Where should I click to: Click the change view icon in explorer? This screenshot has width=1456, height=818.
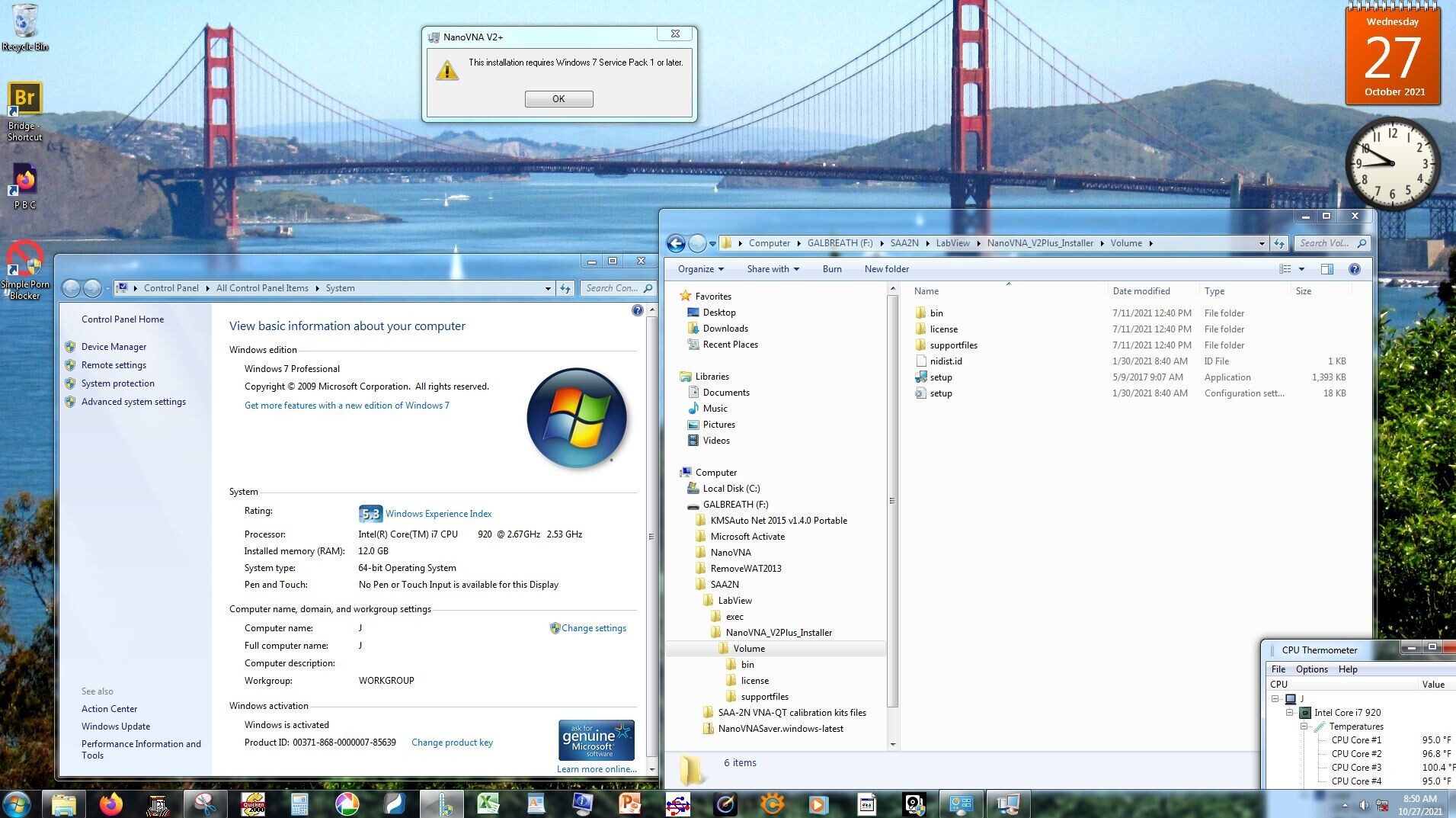[1285, 269]
